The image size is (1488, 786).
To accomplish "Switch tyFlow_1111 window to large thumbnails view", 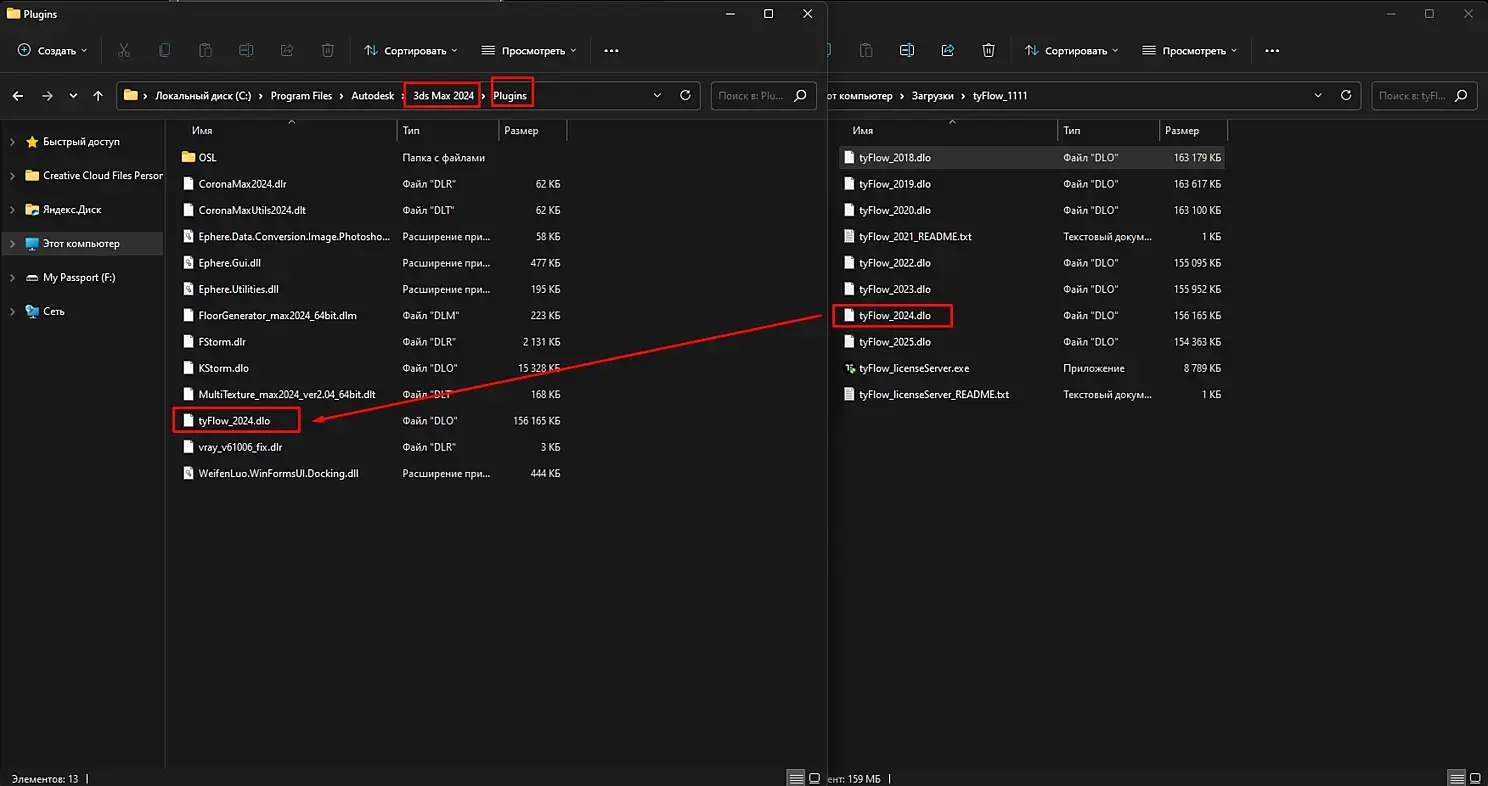I will coord(1476,778).
